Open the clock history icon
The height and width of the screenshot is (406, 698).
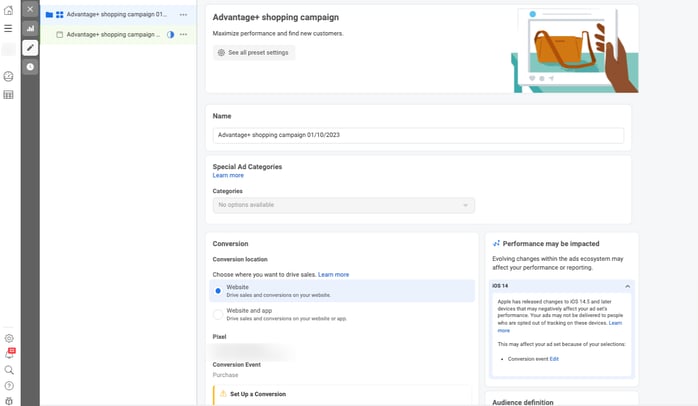30,67
